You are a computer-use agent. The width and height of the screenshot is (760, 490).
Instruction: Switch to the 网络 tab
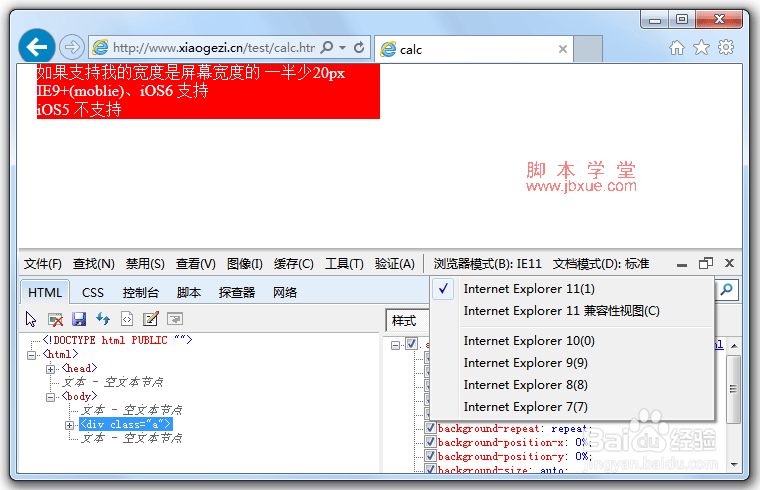pos(285,293)
